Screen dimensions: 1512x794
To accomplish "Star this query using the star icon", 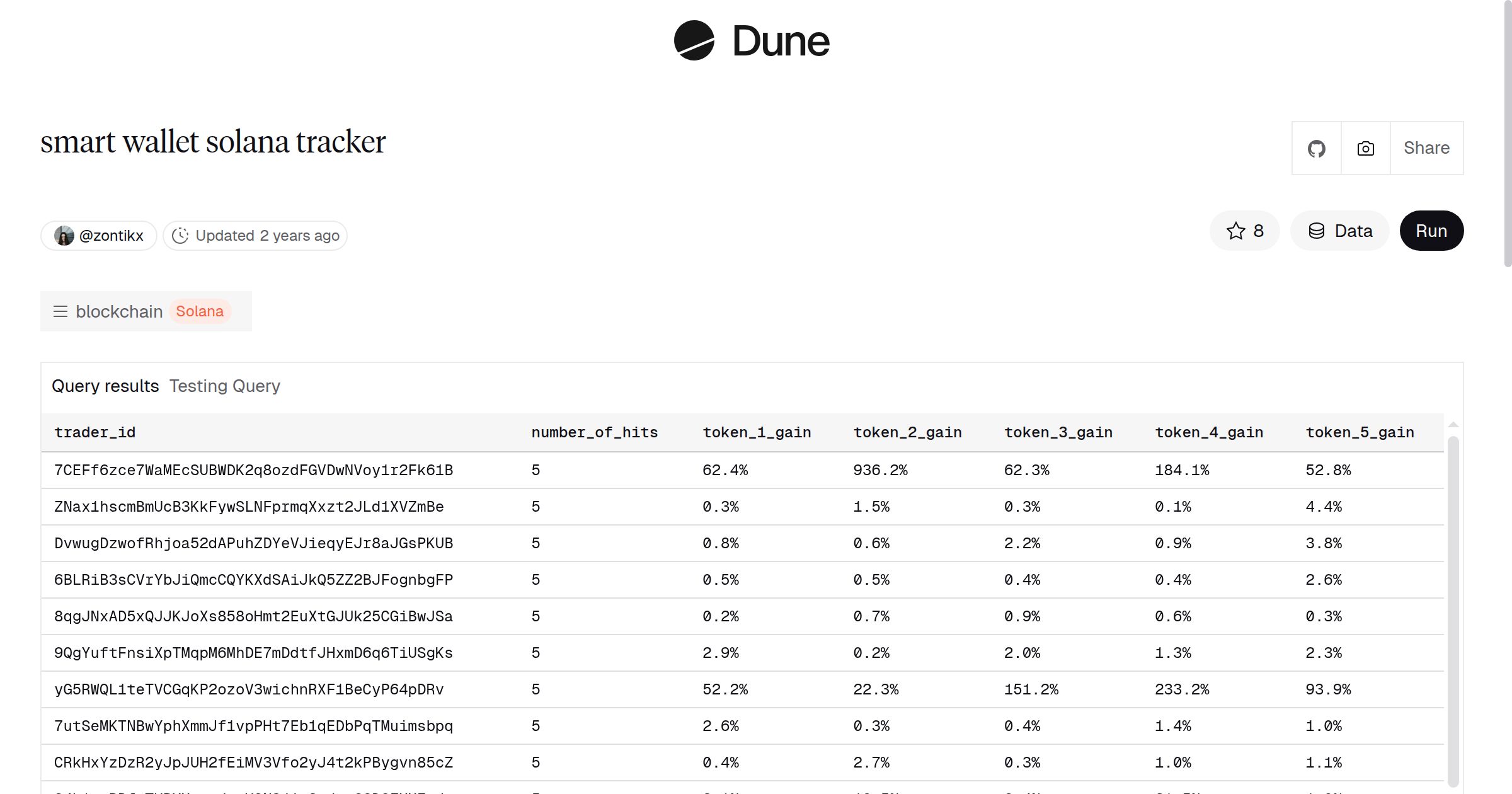I will click(x=1236, y=231).
